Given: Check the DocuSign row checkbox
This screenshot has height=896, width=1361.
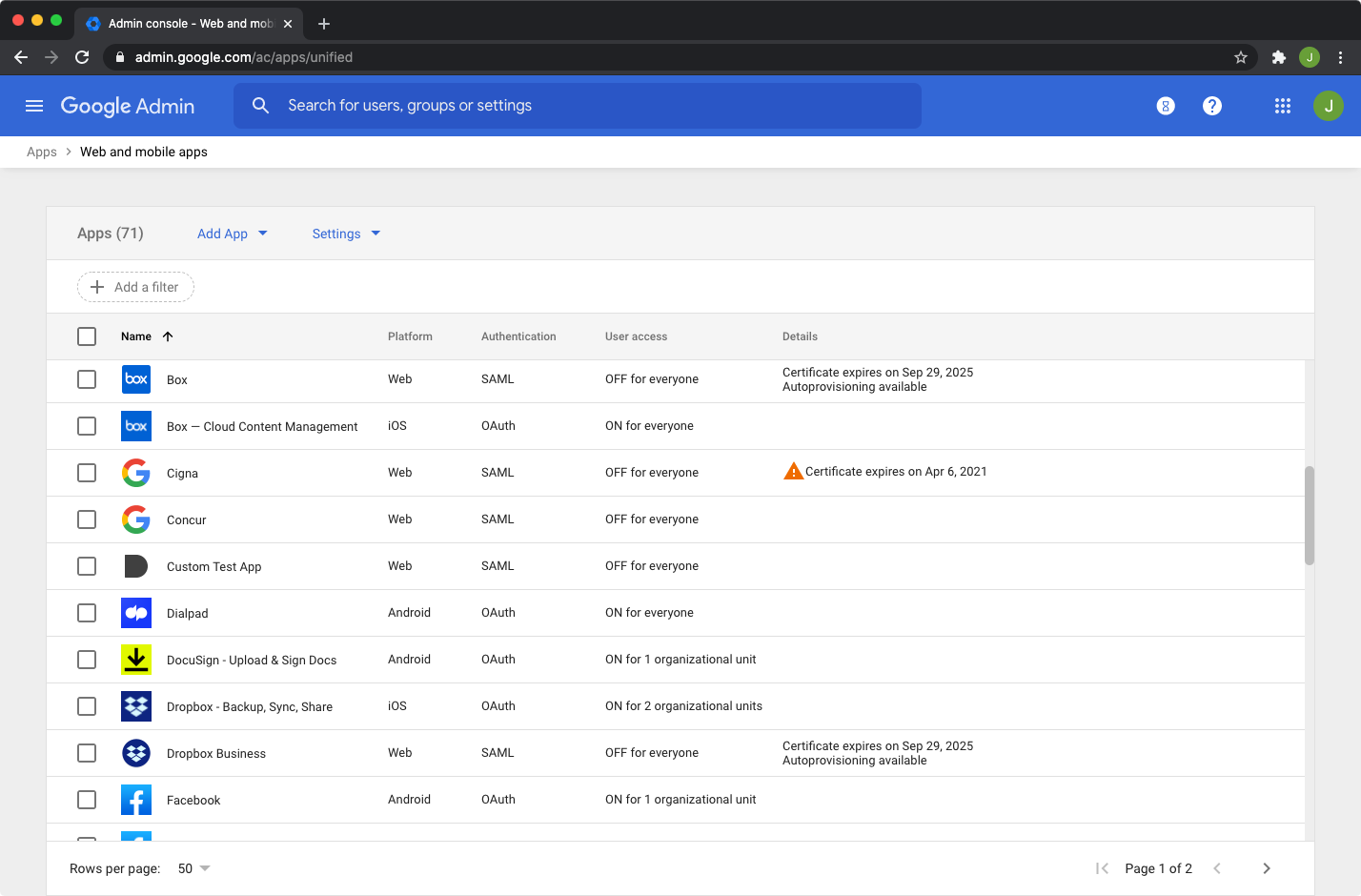Looking at the screenshot, I should pos(87,660).
